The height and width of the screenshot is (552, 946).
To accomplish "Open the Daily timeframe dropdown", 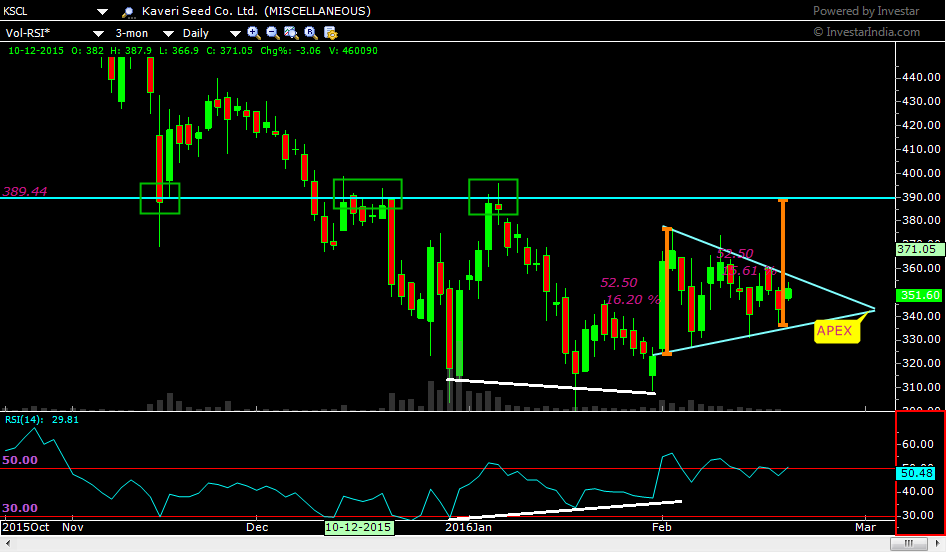I will coord(235,33).
